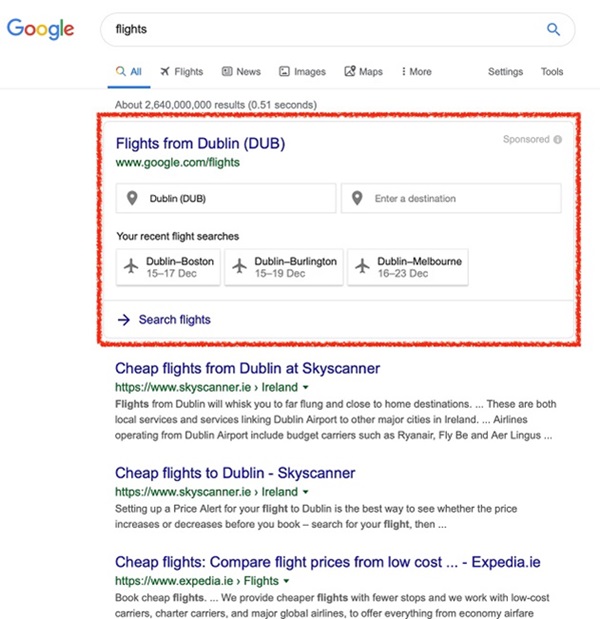Click the Google logo

(41, 29)
